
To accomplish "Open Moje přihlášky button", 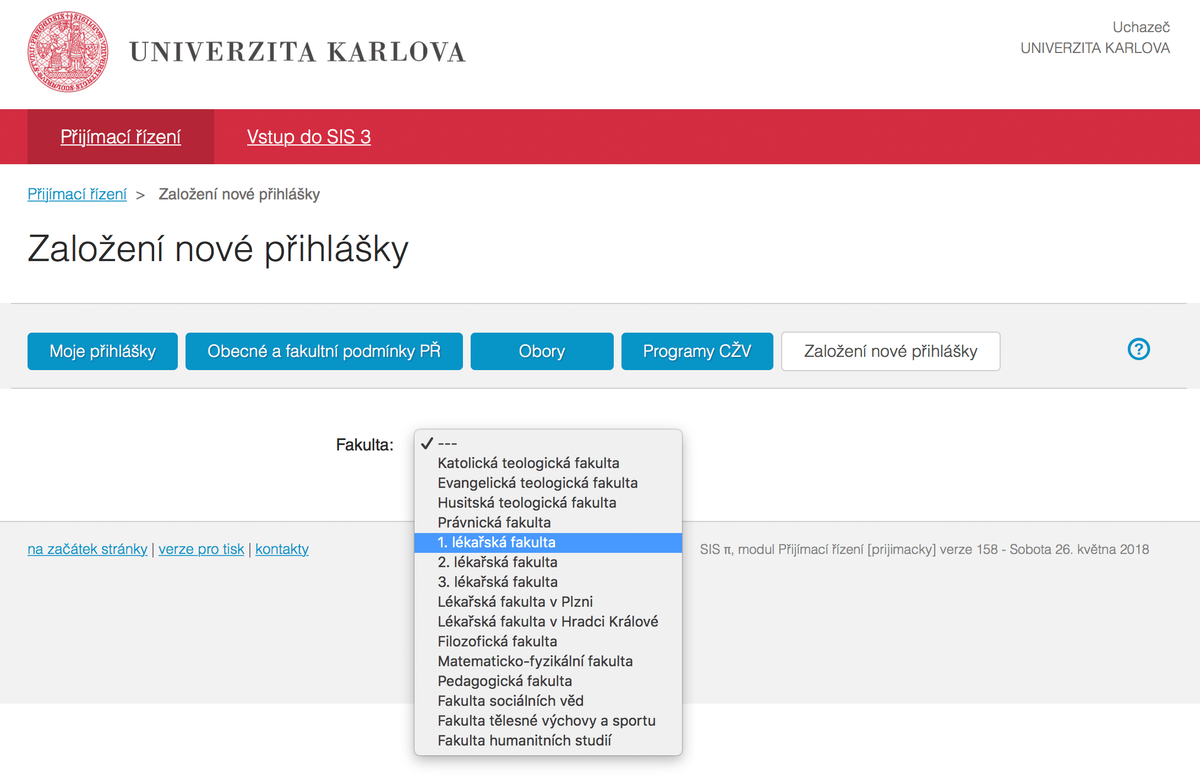I will 102,351.
